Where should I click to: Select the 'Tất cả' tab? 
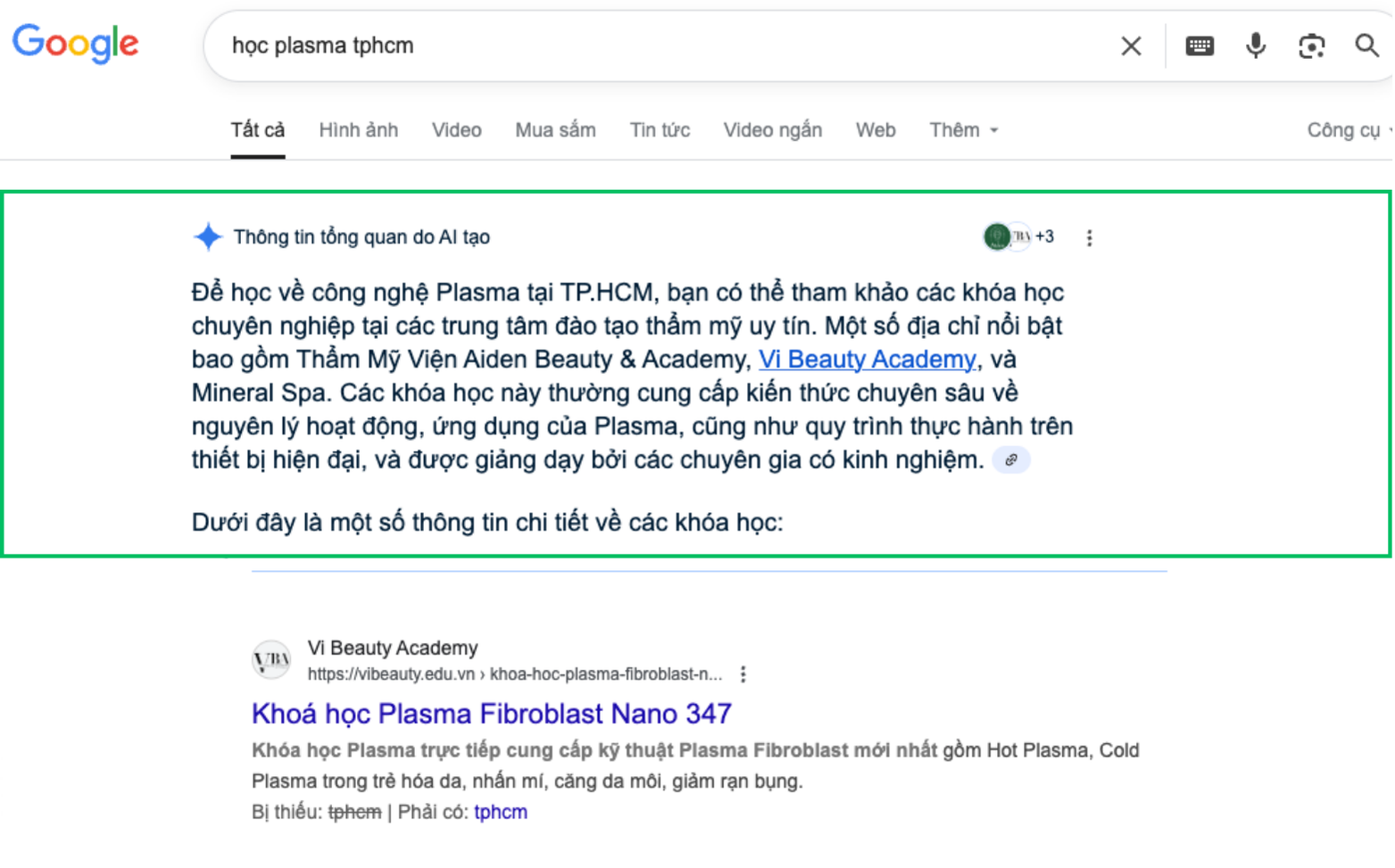[x=258, y=130]
